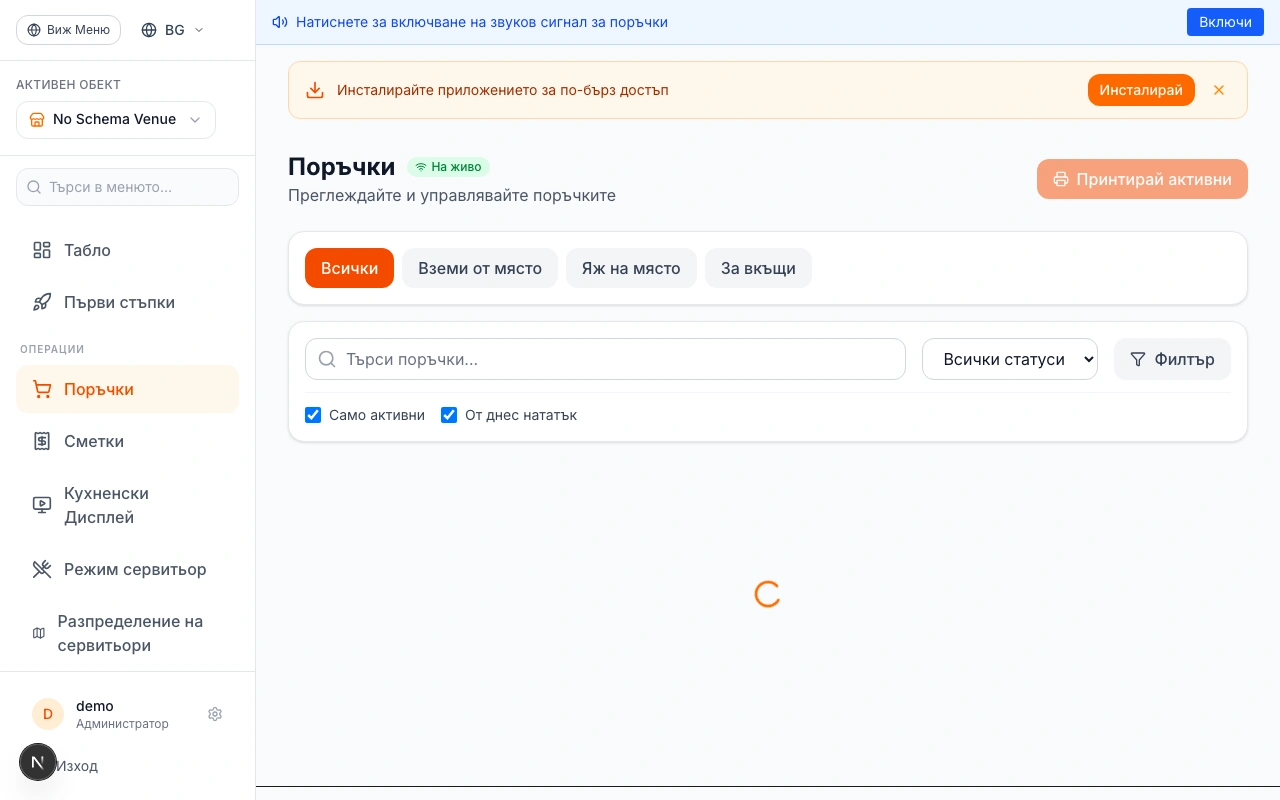
Task: Open Кухненски Дисплей in the sidebar
Action: click(x=127, y=505)
